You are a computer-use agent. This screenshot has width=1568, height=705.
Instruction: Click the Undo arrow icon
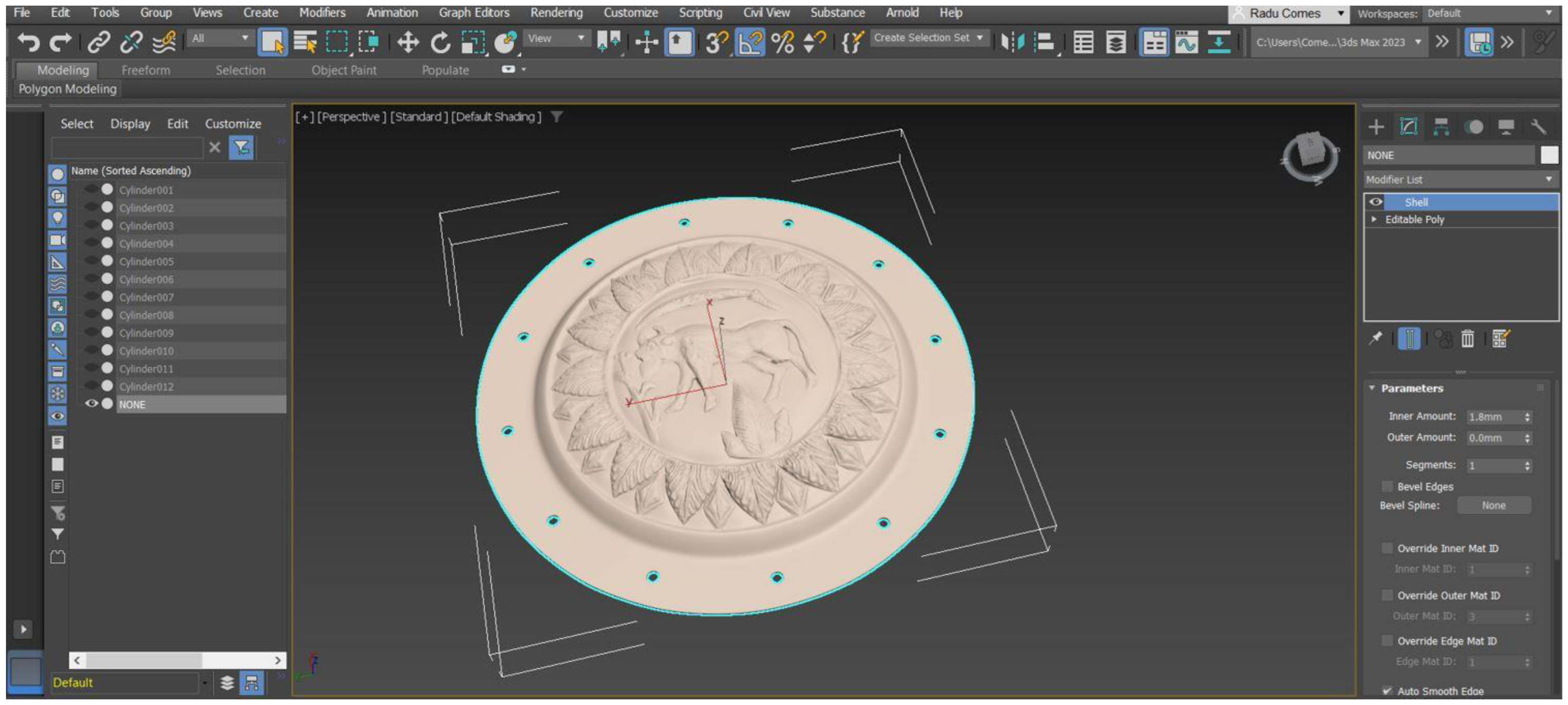tap(28, 43)
